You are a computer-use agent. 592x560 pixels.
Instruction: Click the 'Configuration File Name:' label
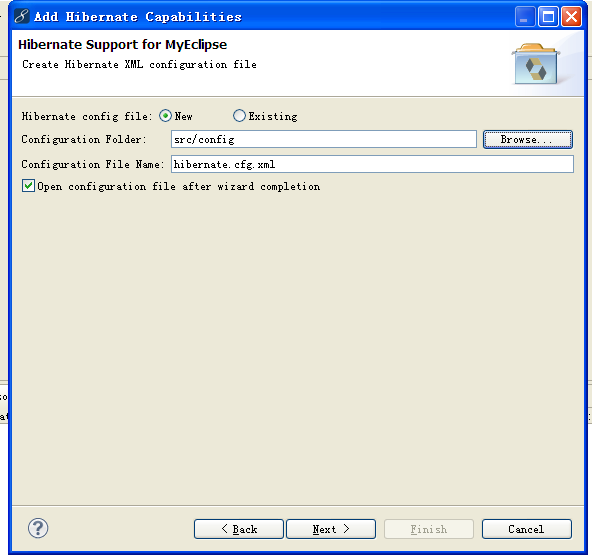coord(93,164)
